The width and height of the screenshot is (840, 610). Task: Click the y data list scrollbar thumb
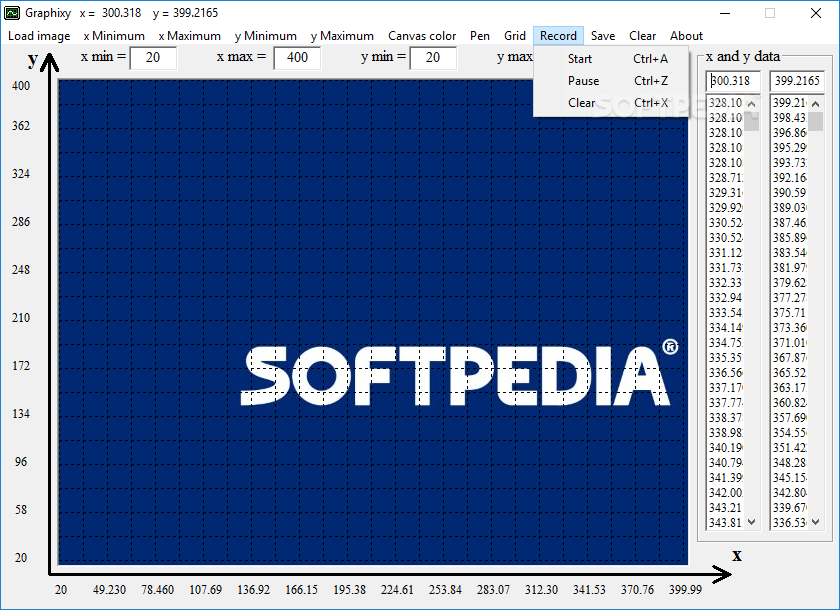point(815,121)
